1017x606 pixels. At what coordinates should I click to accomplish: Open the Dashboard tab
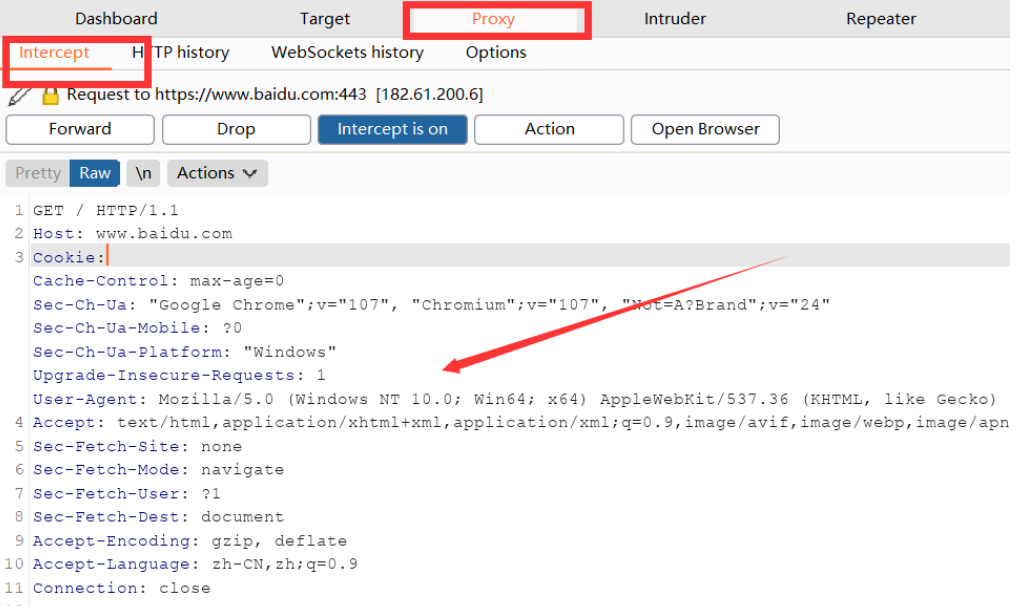116,19
